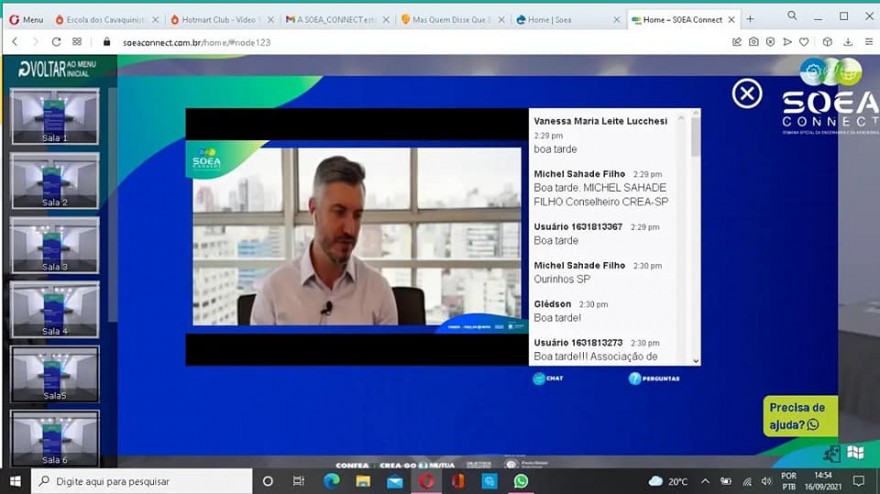Open a new browser tab with plus
The height and width of the screenshot is (494, 880).
[x=750, y=19]
